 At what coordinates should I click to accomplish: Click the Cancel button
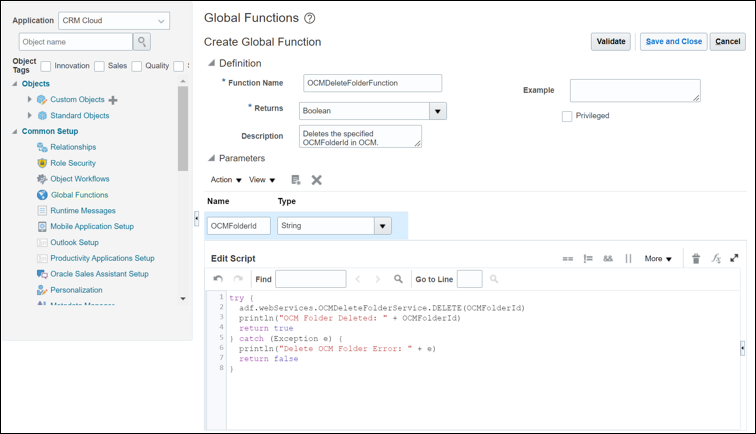coord(728,41)
